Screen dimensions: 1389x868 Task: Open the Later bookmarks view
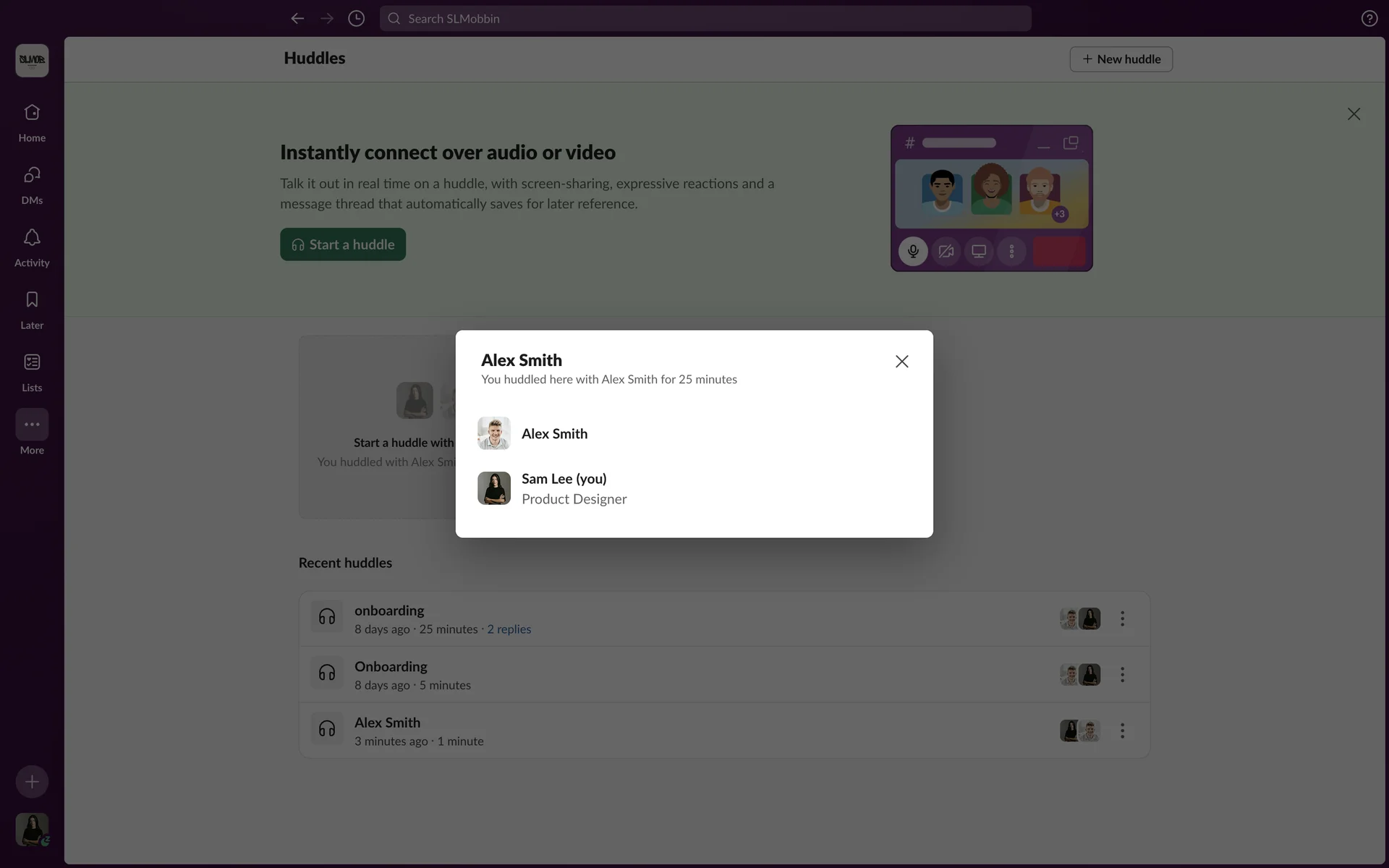tap(32, 309)
